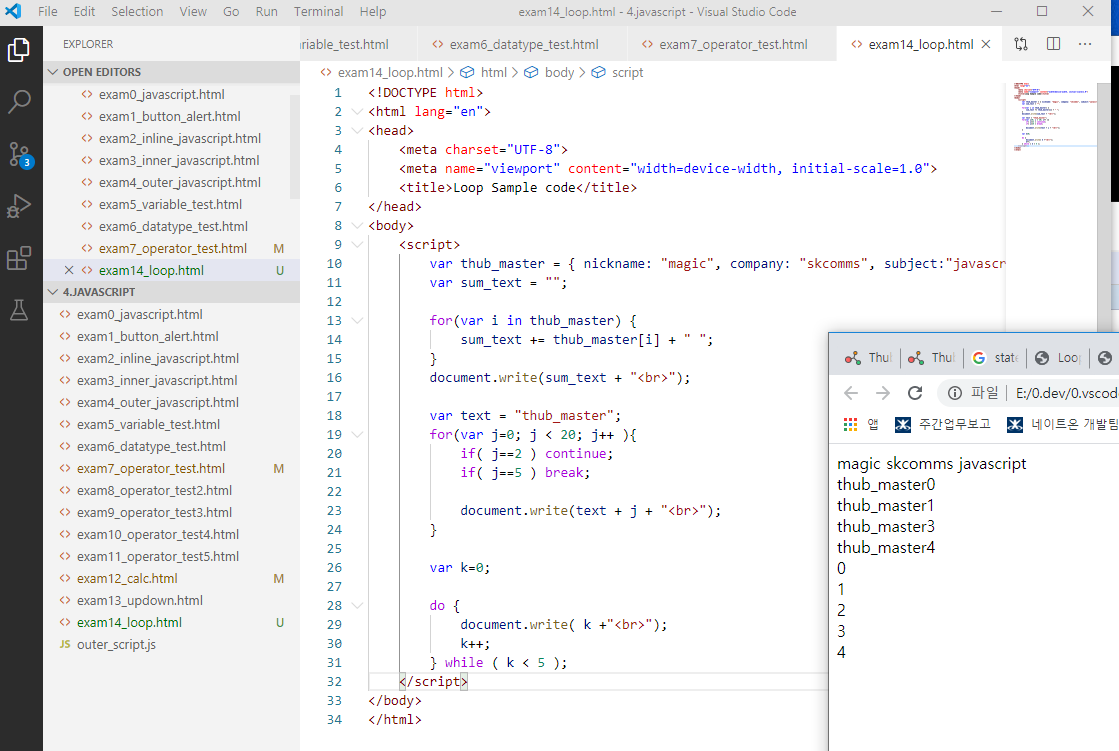Switch to the variable_test.html editor tab
Image resolution: width=1119 pixels, height=751 pixels.
tap(358, 44)
